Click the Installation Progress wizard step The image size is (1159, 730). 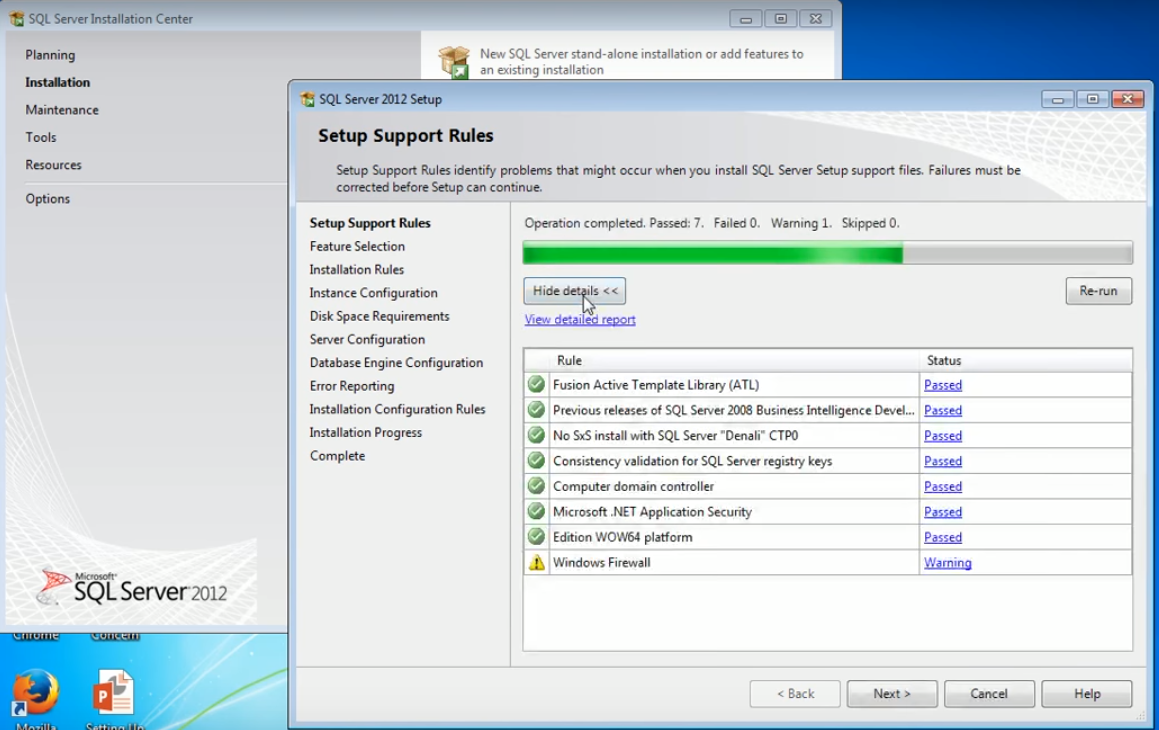click(x=365, y=432)
